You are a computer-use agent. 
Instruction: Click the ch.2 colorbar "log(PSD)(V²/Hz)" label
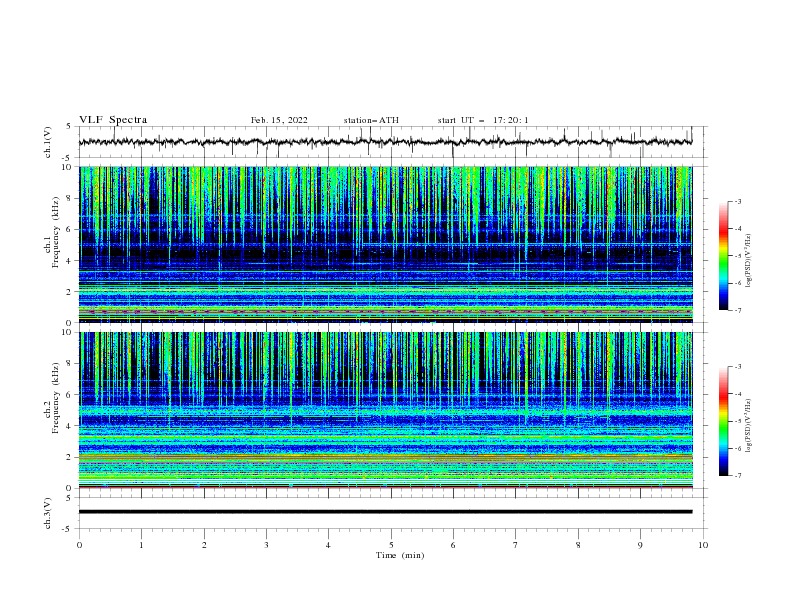749,425
